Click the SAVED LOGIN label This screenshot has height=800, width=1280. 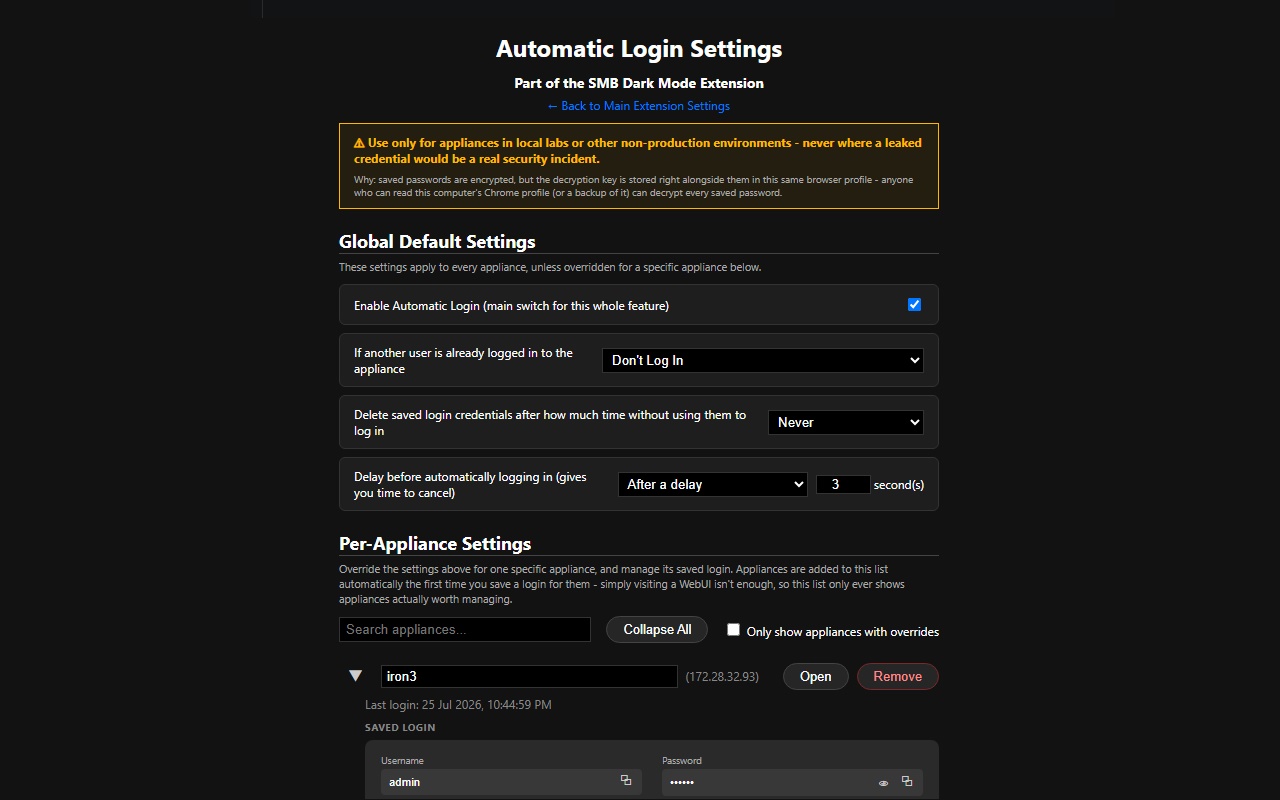coord(400,728)
